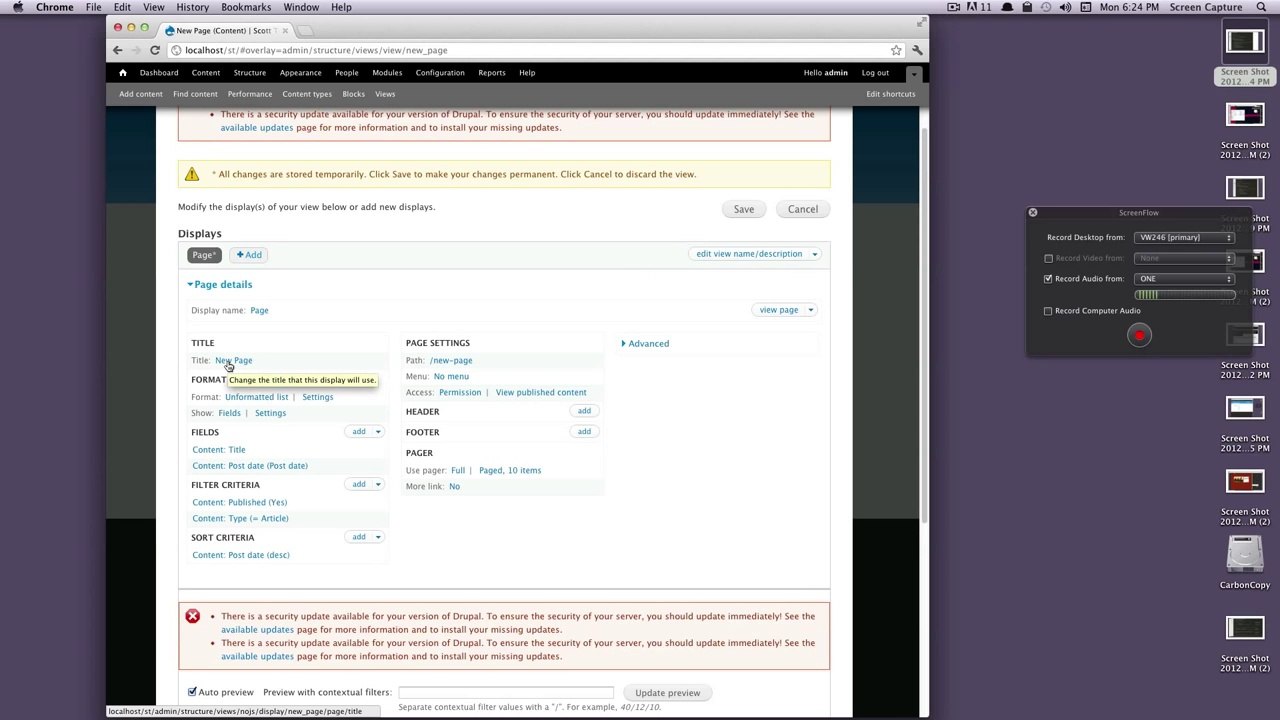Click the No menu link
Viewport: 1280px width, 720px height.
451,377
